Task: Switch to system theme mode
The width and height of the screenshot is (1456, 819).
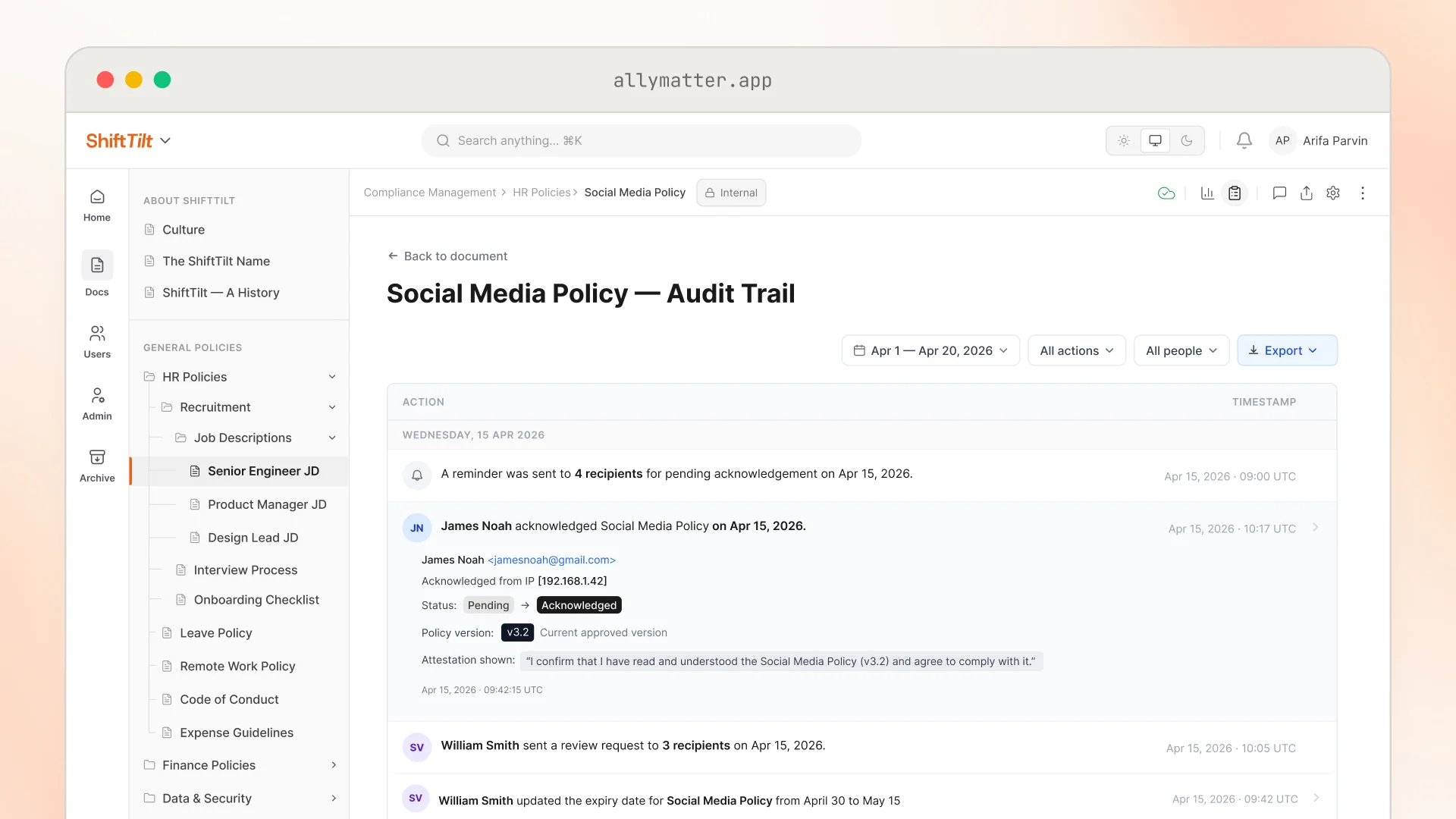Action: click(1155, 140)
